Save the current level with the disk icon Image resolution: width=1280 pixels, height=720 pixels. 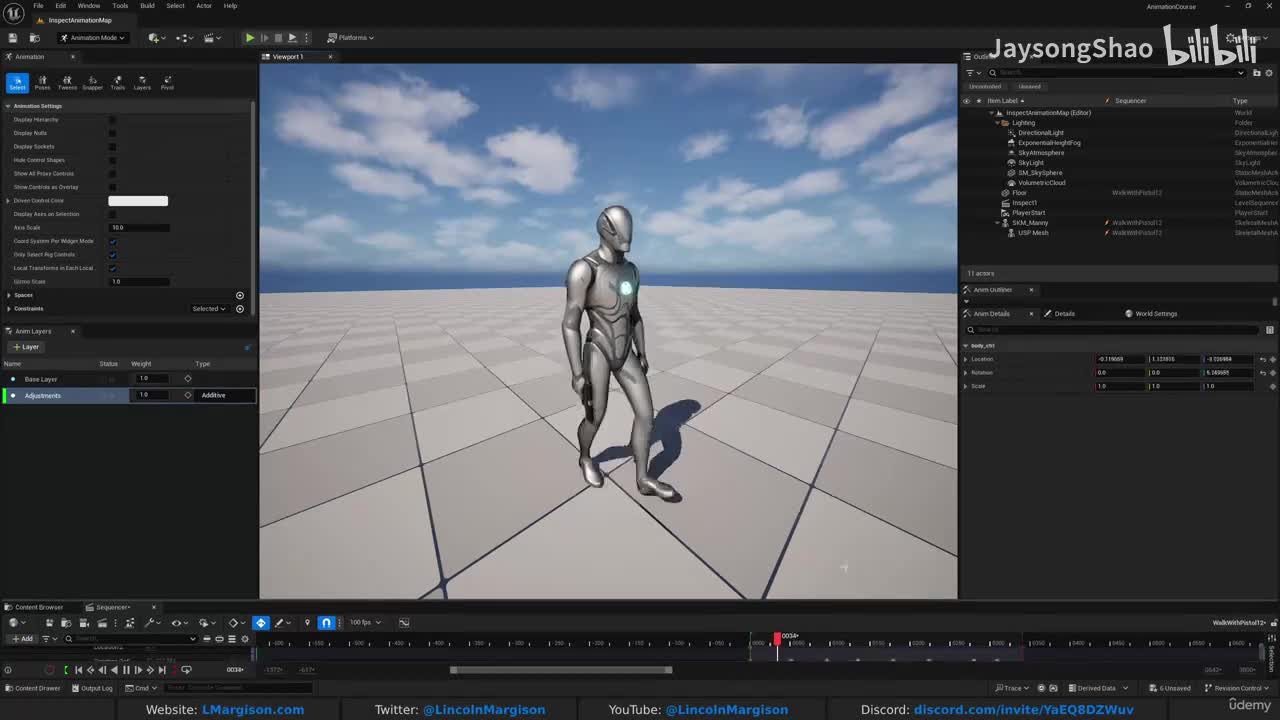[13, 38]
